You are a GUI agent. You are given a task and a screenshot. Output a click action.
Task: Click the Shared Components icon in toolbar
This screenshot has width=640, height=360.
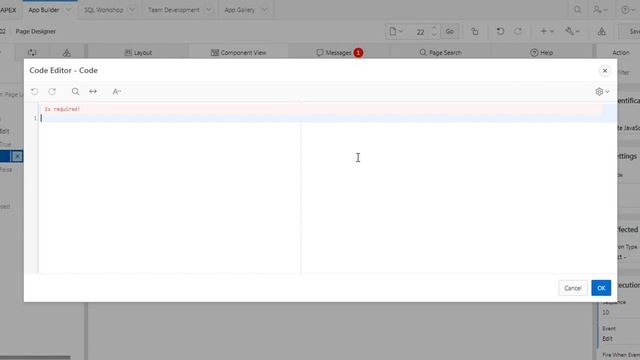click(602, 31)
